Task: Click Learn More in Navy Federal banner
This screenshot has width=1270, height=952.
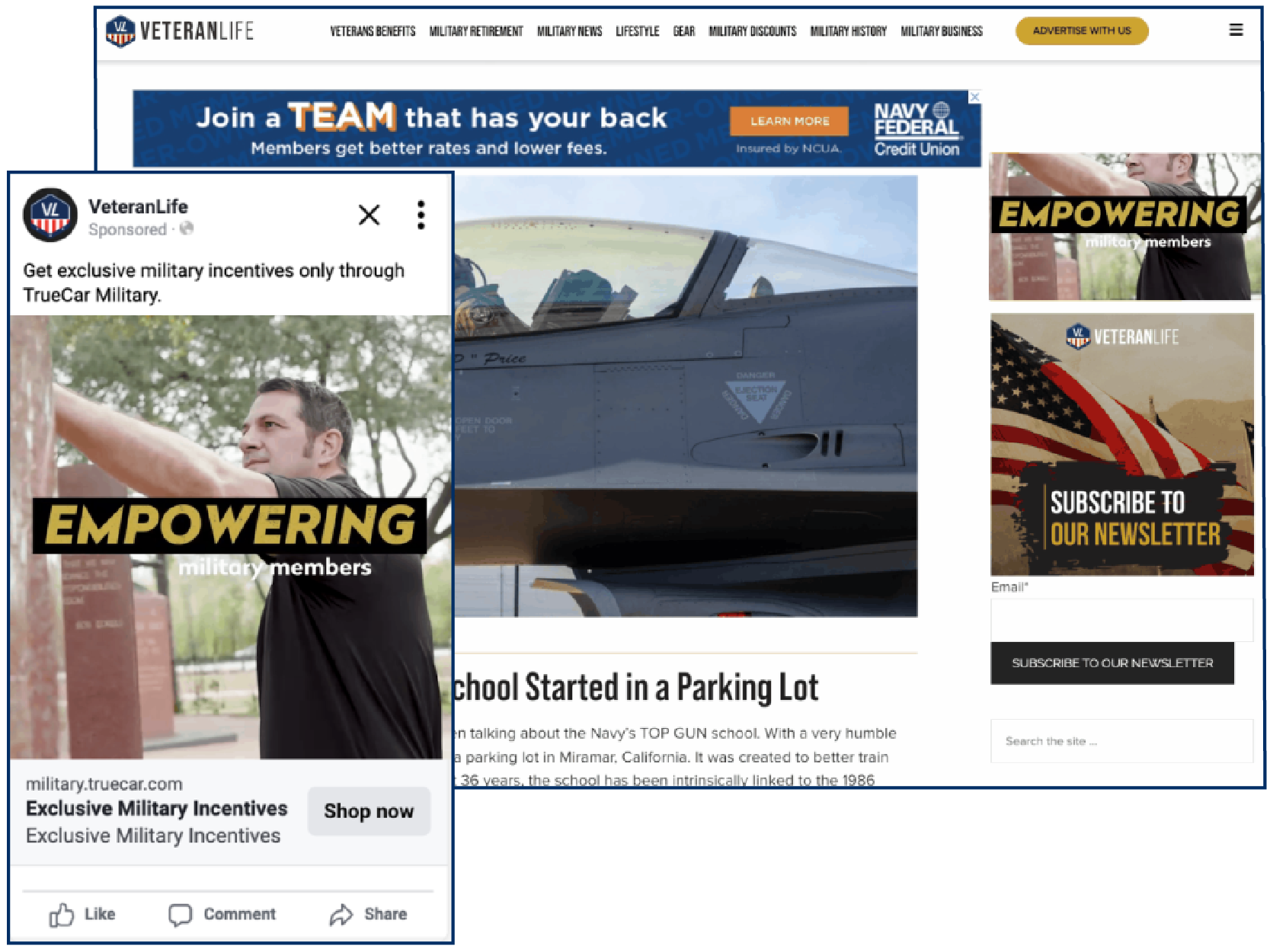Action: [x=789, y=121]
